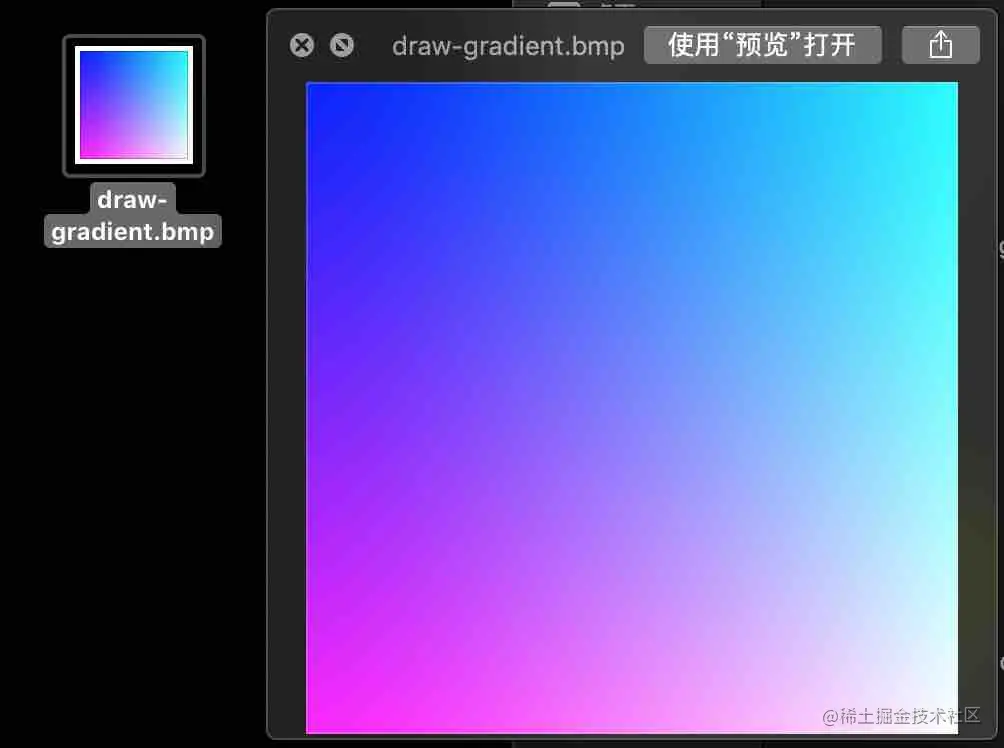
Task: Click the X close icon of the Quick Look window
Action: coord(301,45)
